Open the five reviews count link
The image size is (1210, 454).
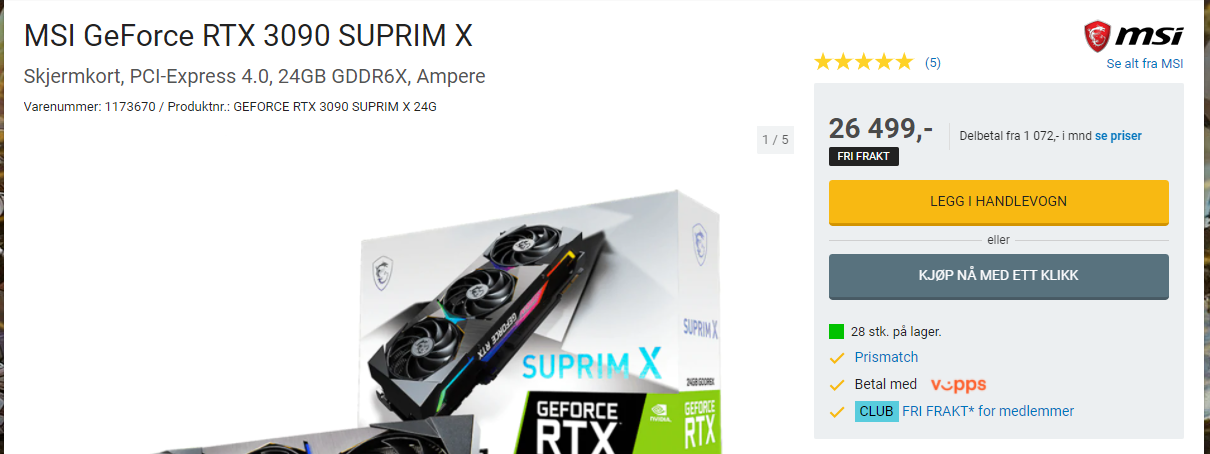[x=932, y=63]
